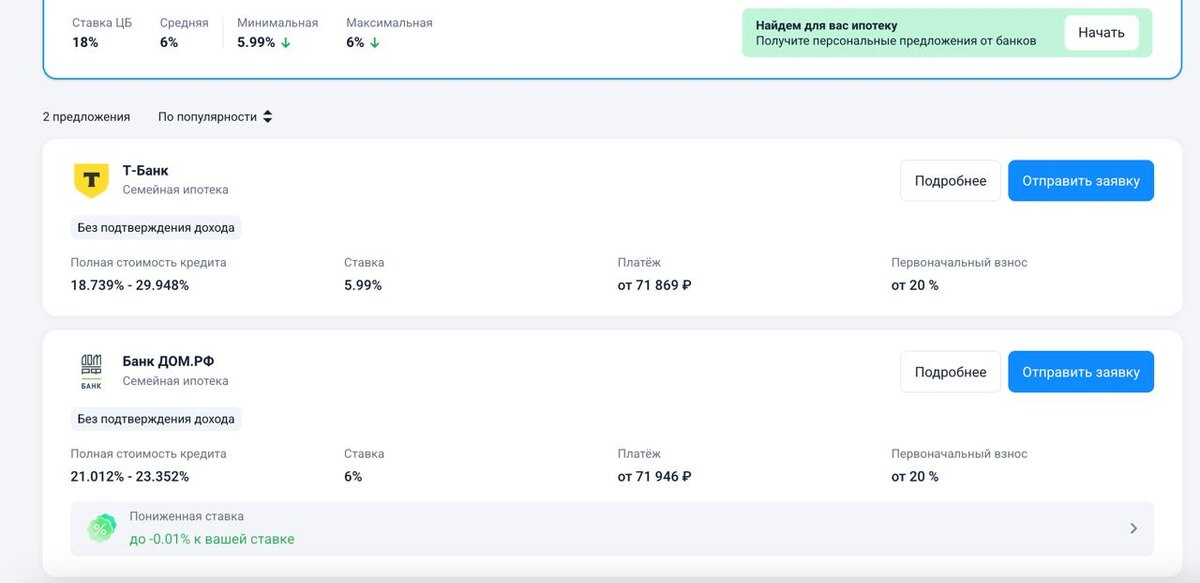Screen dimensions: 1200x583
Task: Click Без подтверждения дохода tag in T-Bank card
Action: (156, 228)
